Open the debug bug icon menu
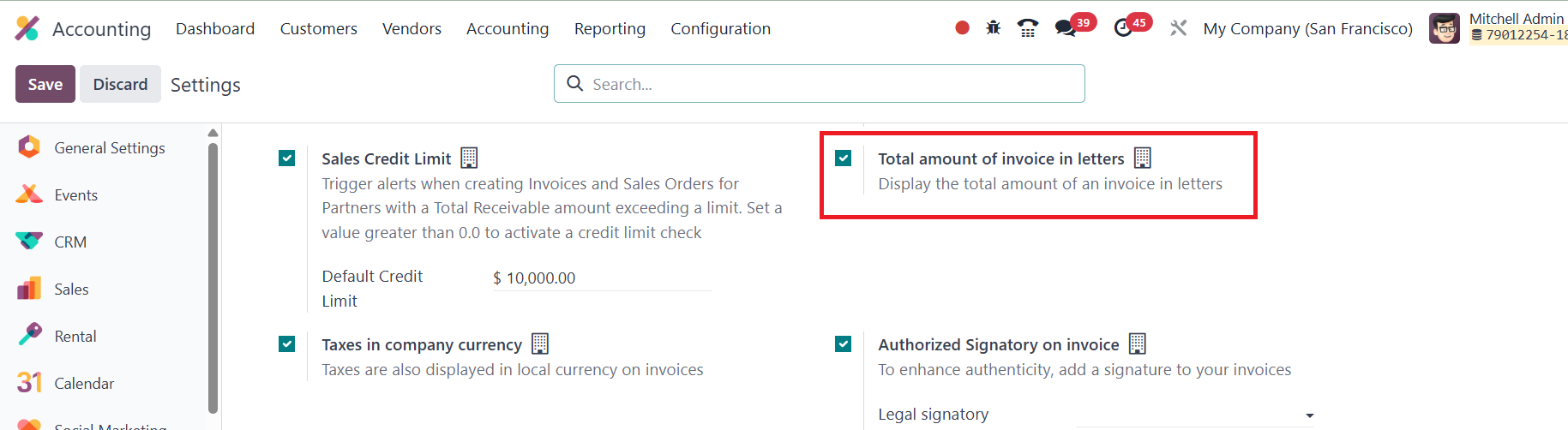Screen dimensions: 1568x430 (x=994, y=28)
